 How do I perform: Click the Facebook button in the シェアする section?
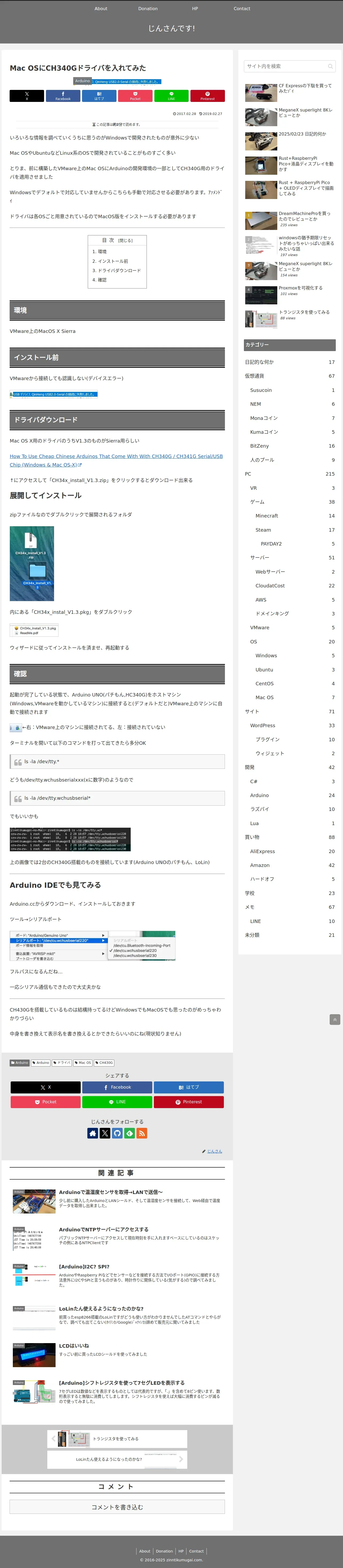click(x=117, y=1087)
